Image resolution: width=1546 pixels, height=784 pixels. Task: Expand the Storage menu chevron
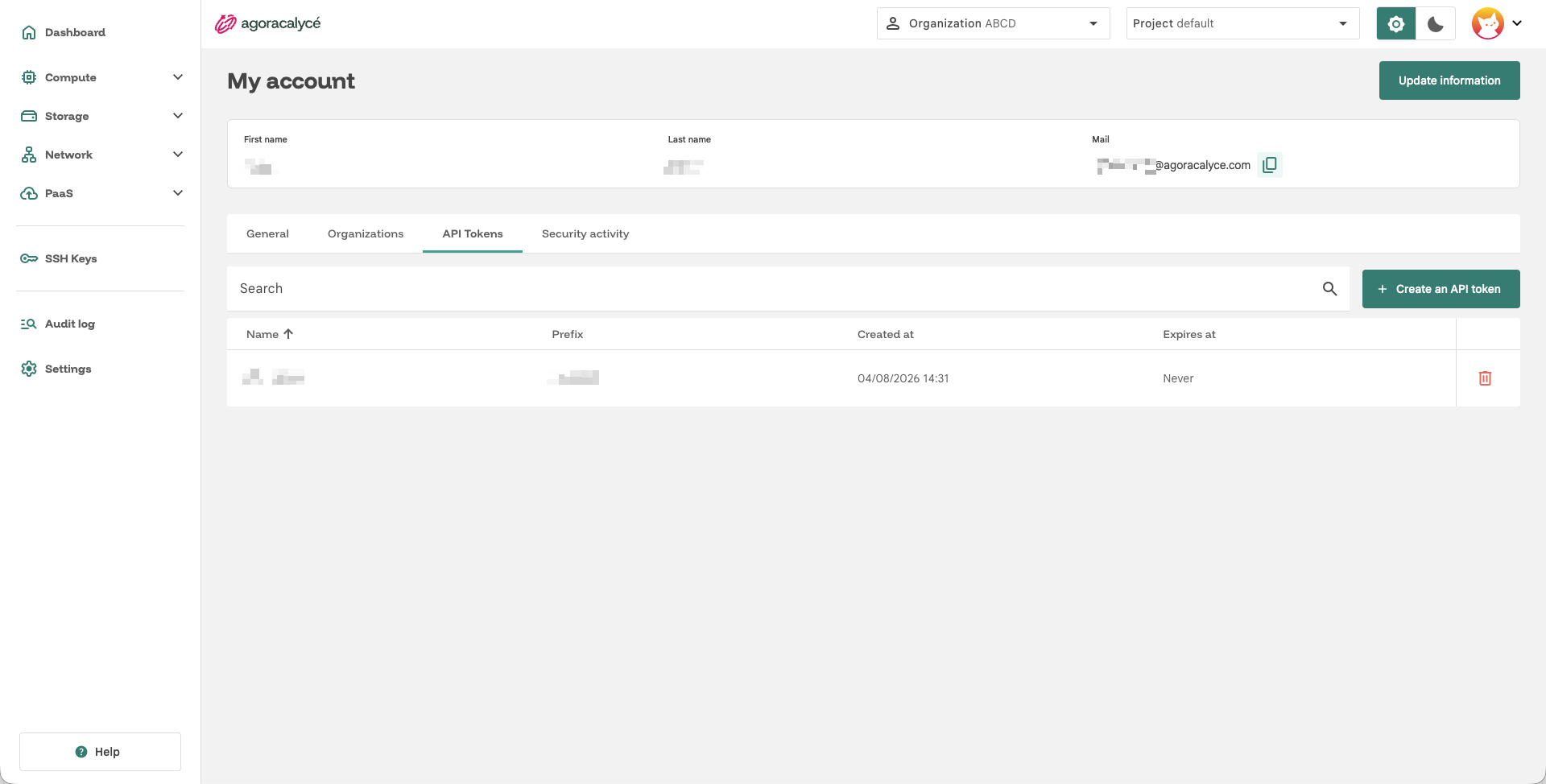[178, 116]
